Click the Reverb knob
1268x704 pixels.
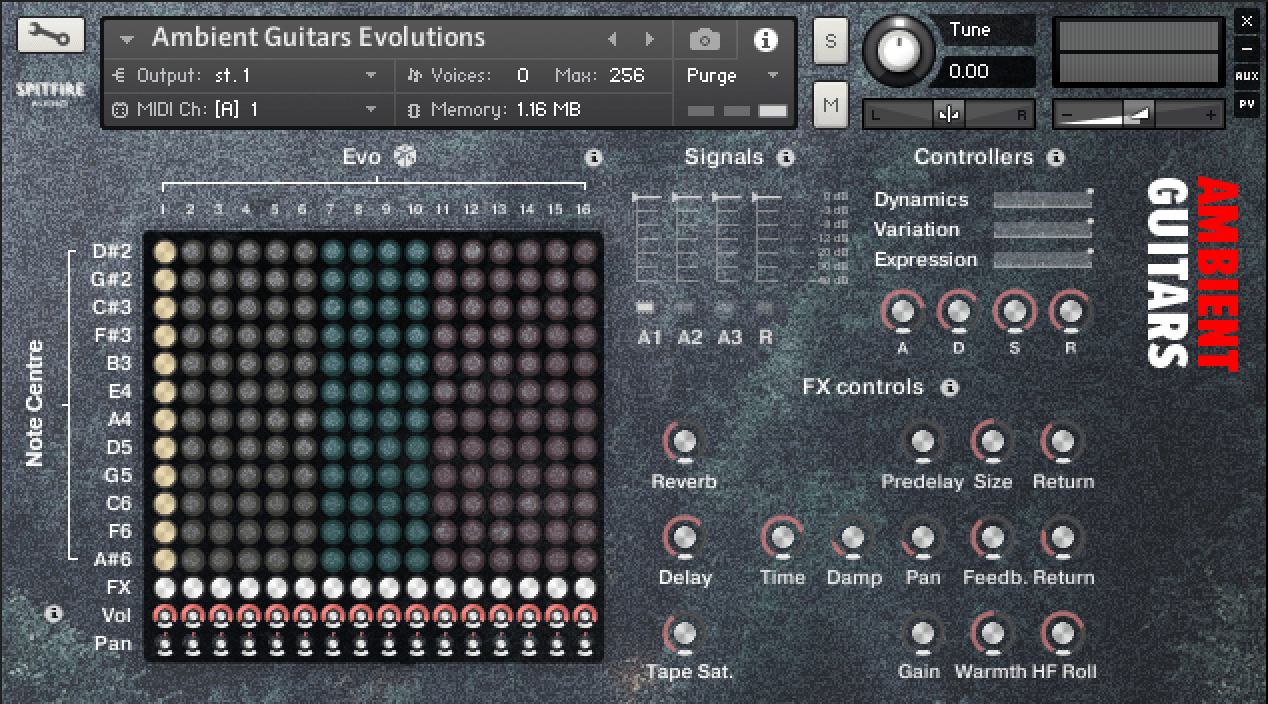684,442
